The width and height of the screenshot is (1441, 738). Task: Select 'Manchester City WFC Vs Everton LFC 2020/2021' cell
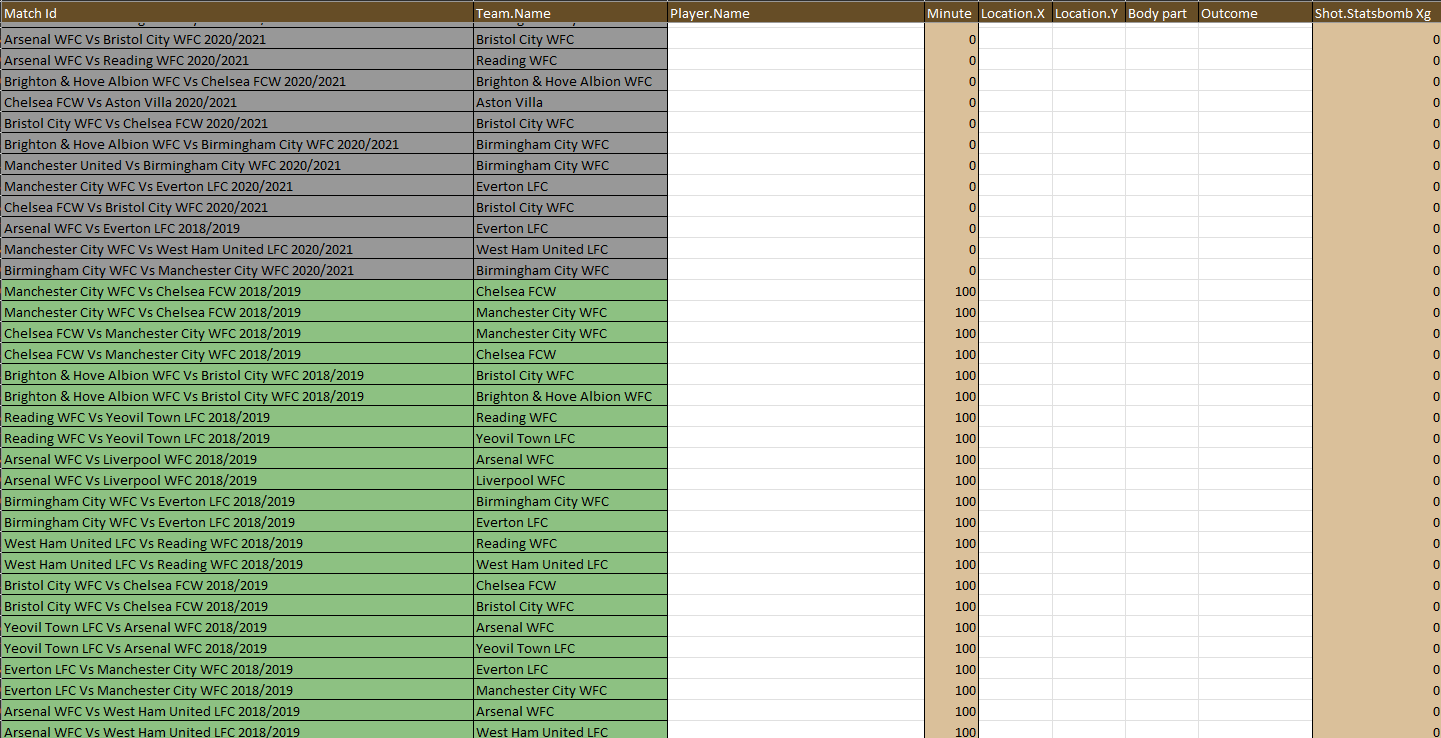237,186
